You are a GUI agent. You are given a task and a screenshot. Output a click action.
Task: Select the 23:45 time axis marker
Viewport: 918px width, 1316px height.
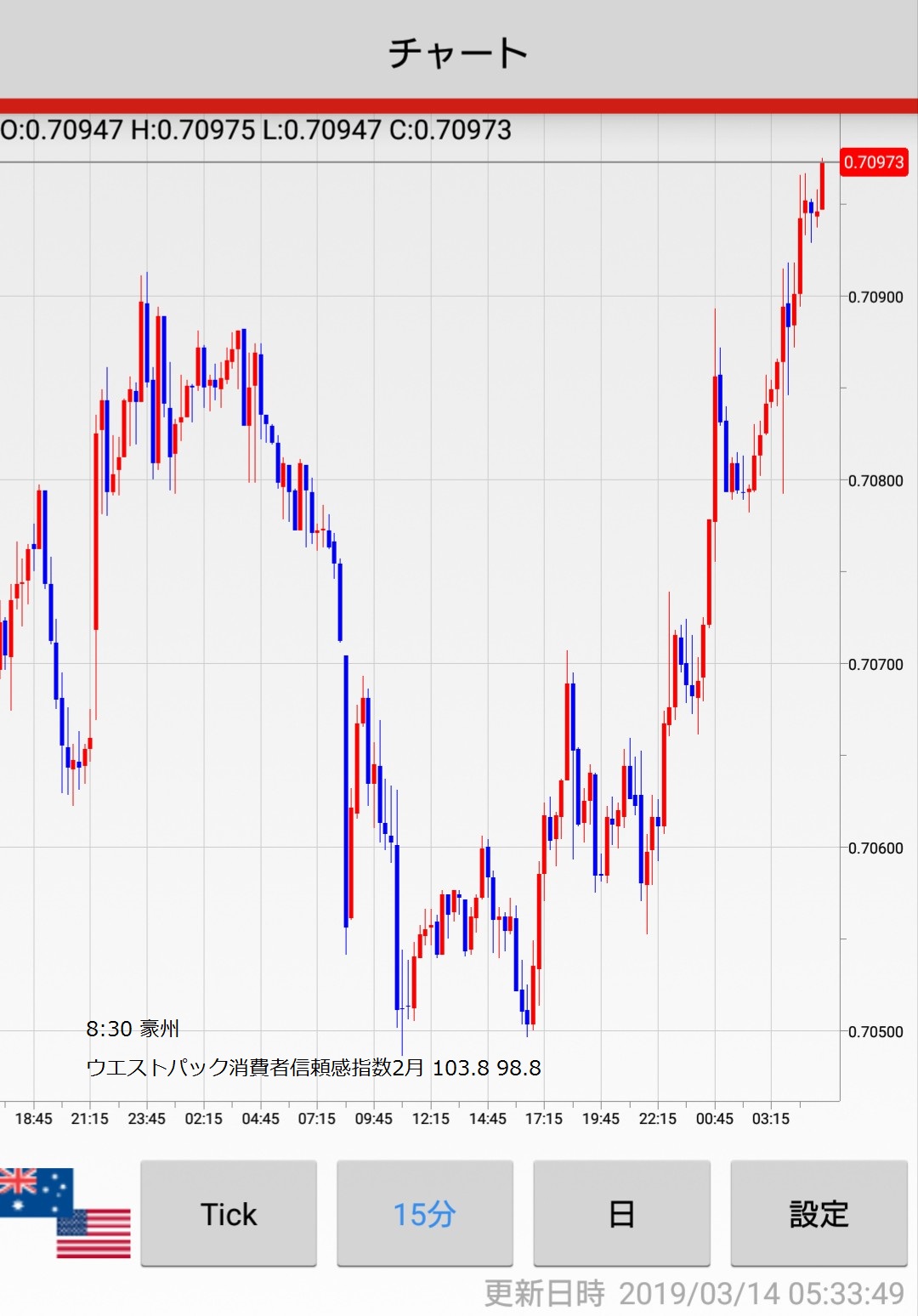[147, 1119]
